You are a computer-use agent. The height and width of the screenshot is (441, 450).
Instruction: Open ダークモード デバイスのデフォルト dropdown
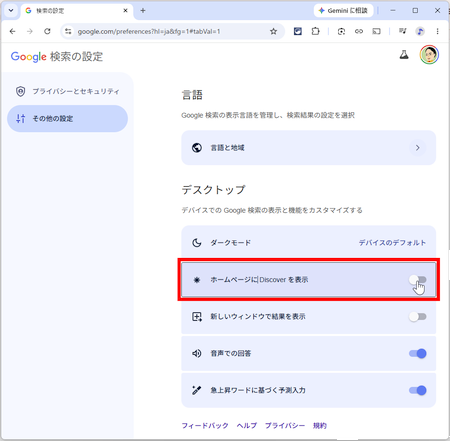tap(392, 243)
